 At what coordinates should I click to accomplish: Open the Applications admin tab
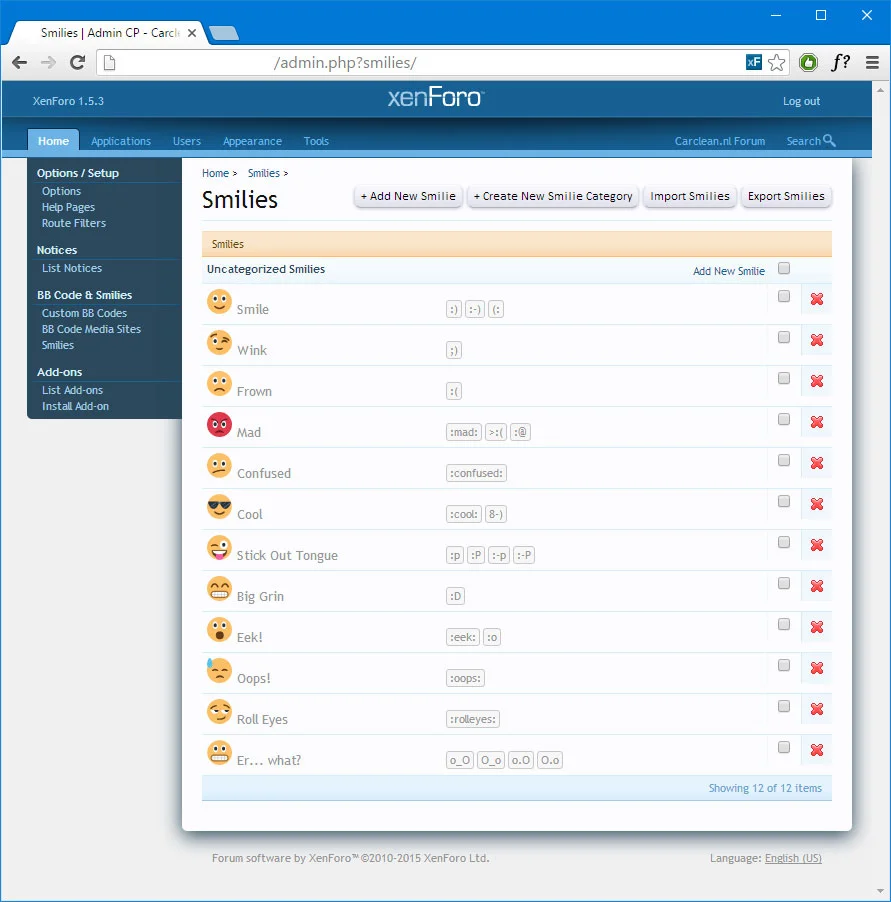(121, 141)
